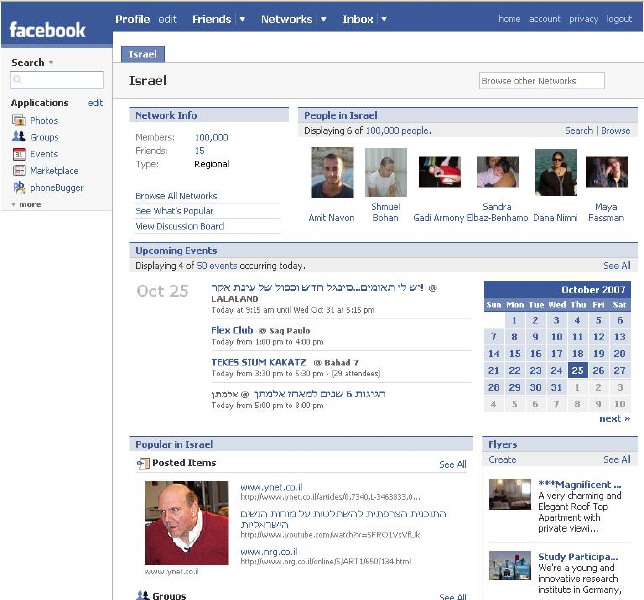Click the Posted Items icon
Viewport: 644px width, 600px height.
143,463
